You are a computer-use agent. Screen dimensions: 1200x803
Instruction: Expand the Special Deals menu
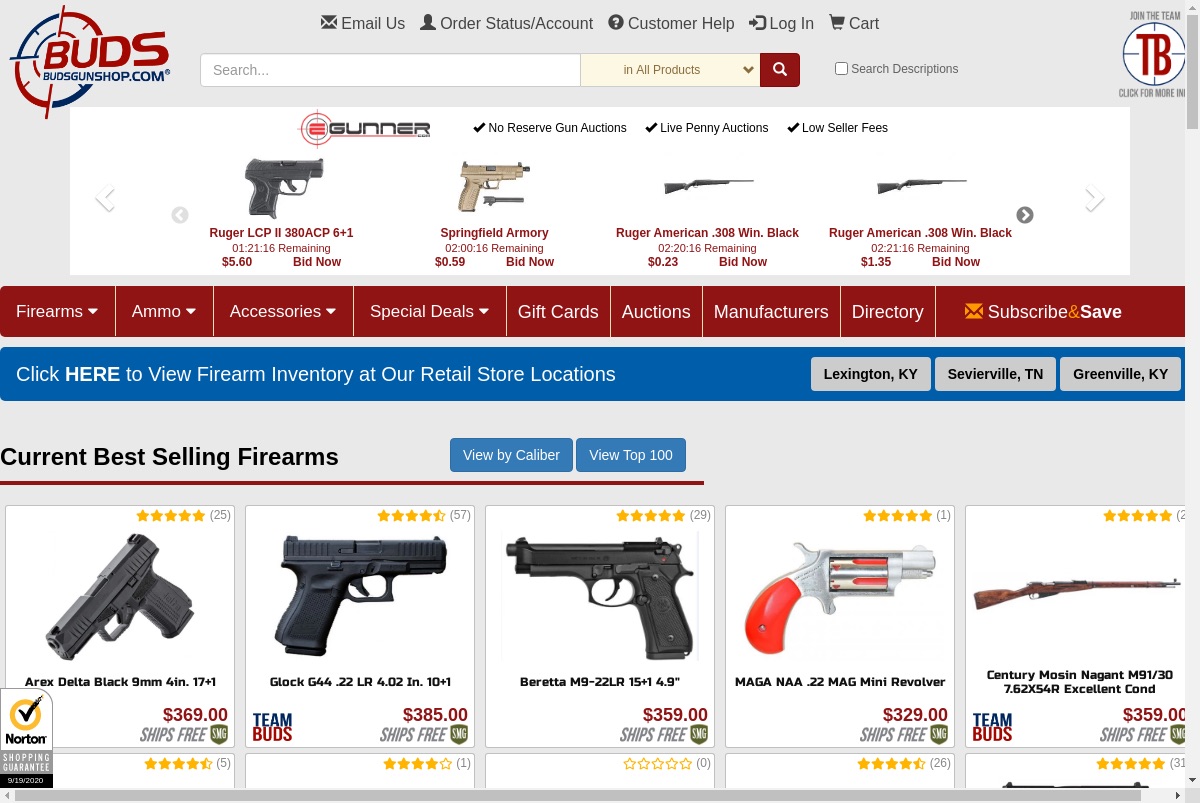tap(429, 311)
